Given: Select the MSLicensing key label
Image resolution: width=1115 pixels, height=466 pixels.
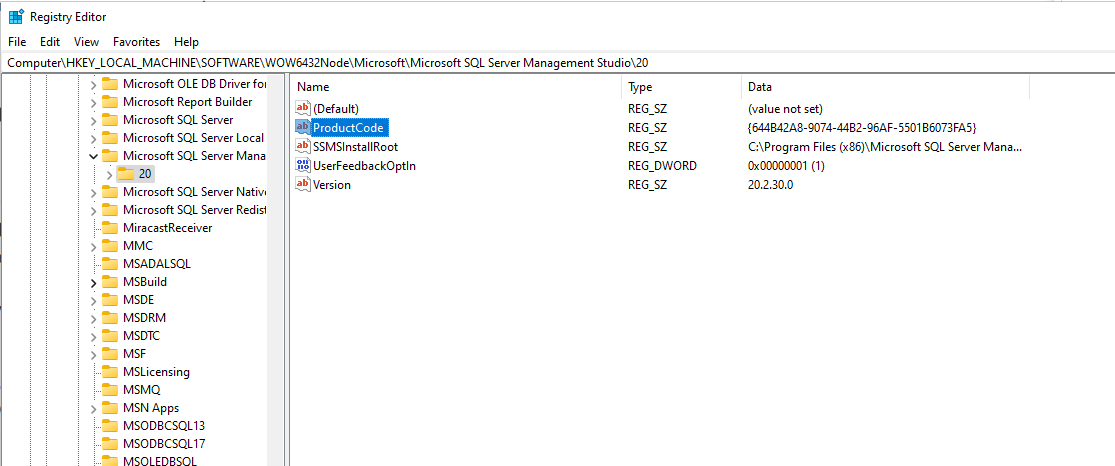Looking at the screenshot, I should click(156, 371).
